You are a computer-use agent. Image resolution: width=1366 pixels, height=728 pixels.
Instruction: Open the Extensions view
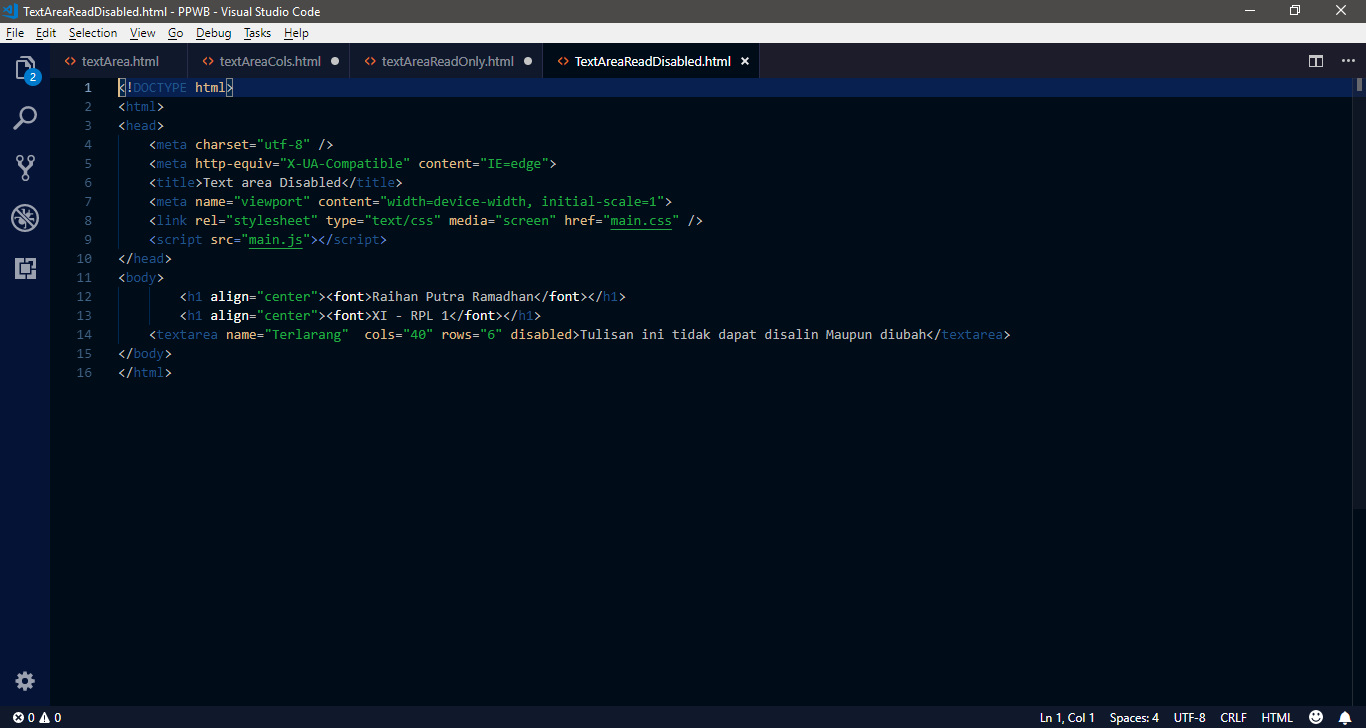pos(25,268)
